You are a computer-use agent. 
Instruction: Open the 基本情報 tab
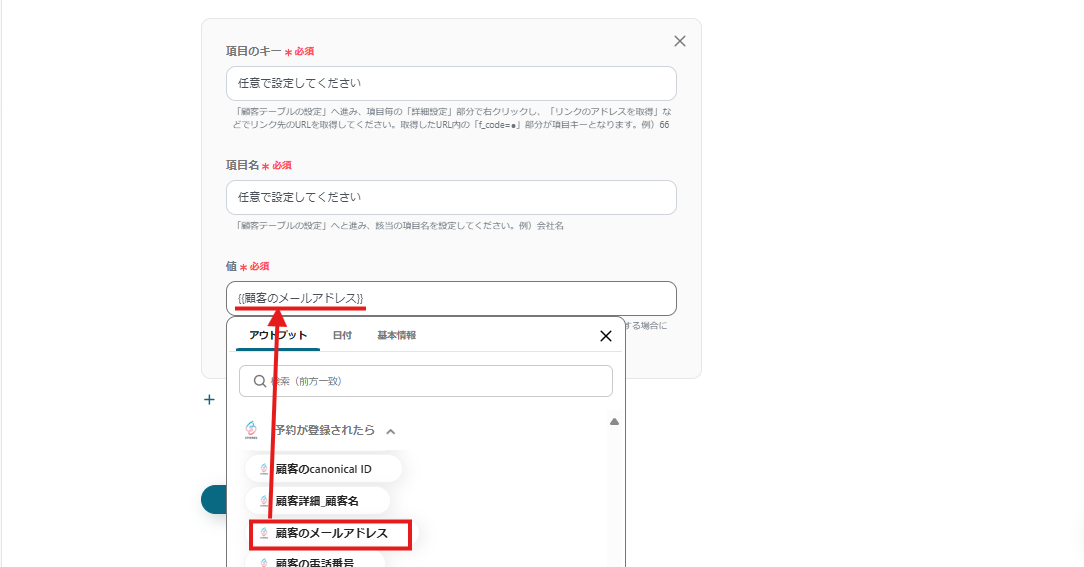[396, 335]
